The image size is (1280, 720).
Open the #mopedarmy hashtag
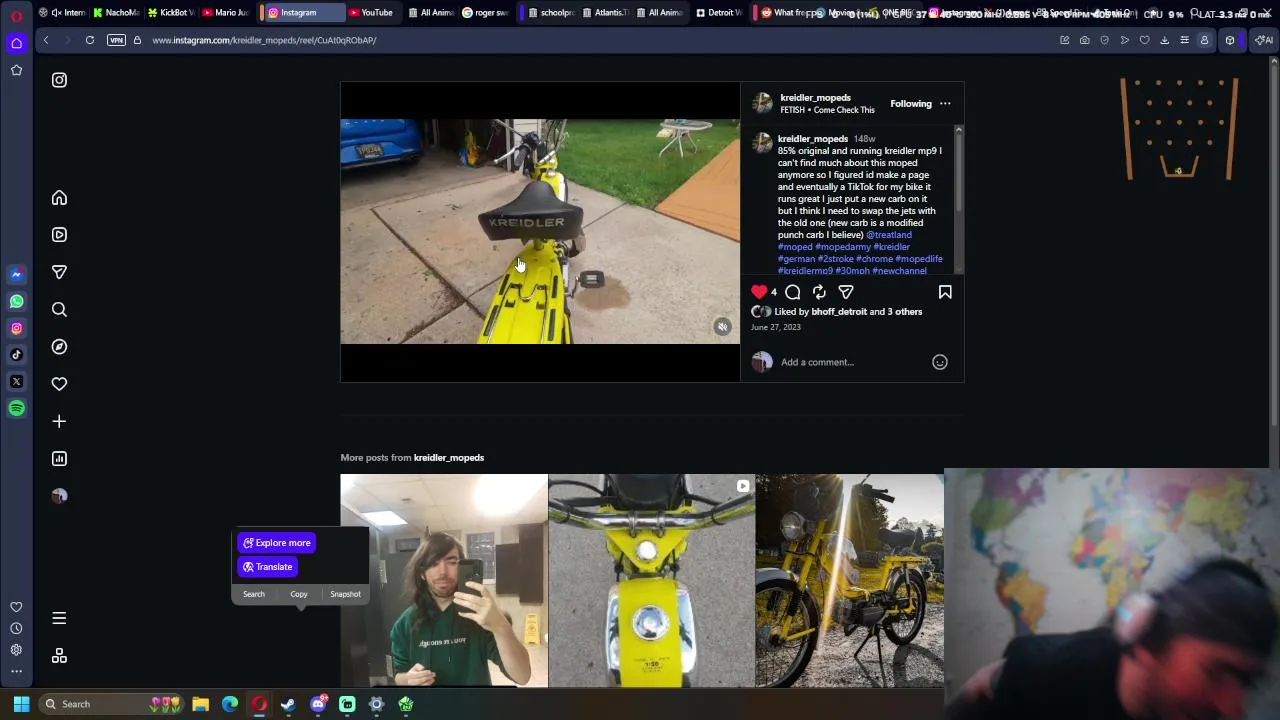tap(843, 247)
